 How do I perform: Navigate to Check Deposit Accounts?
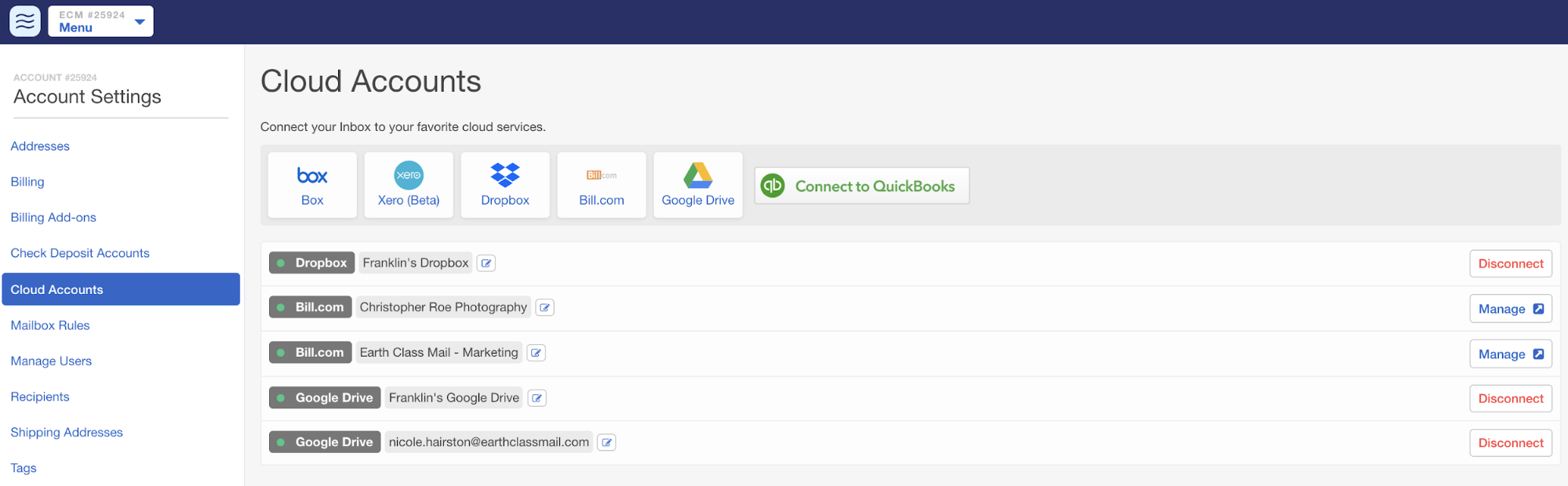pyautogui.click(x=80, y=253)
